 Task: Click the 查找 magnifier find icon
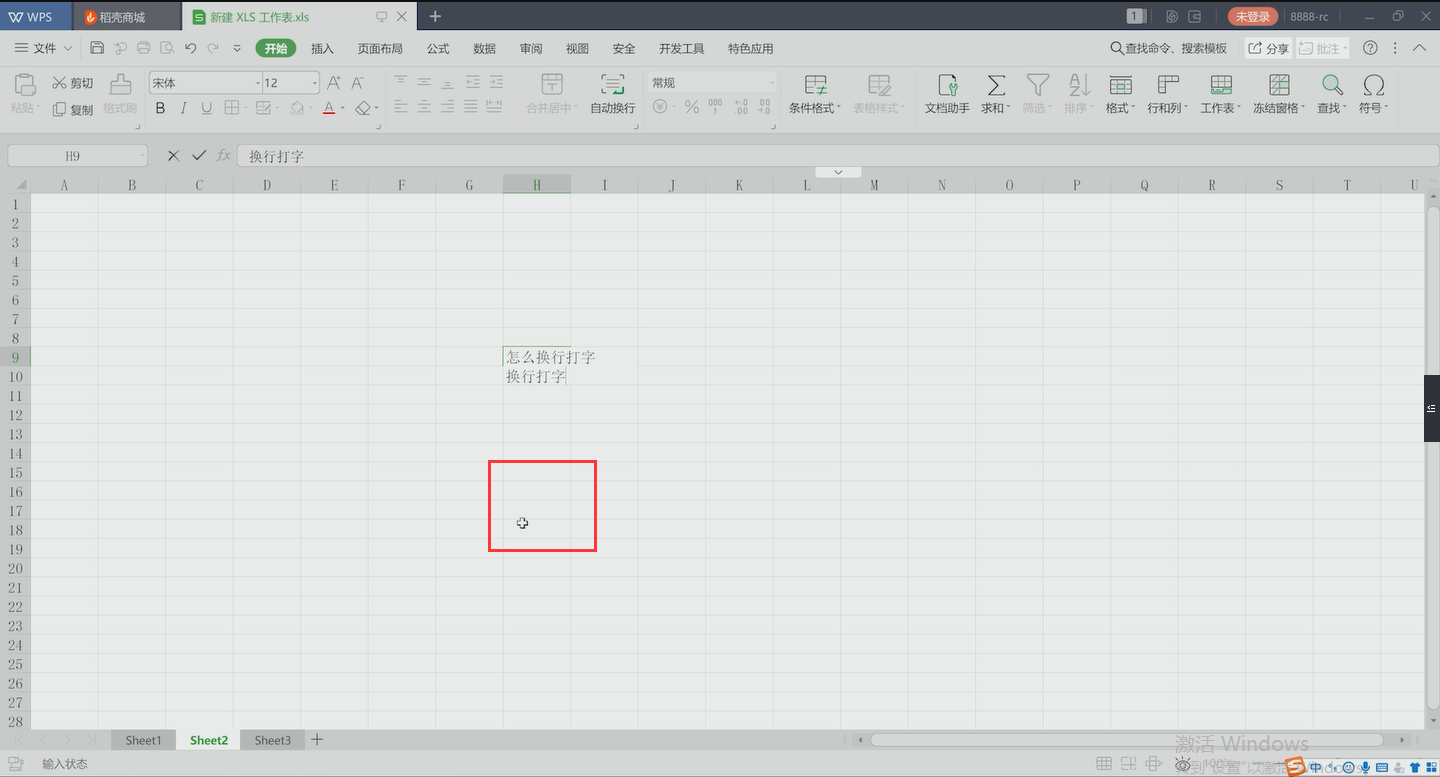pyautogui.click(x=1331, y=86)
